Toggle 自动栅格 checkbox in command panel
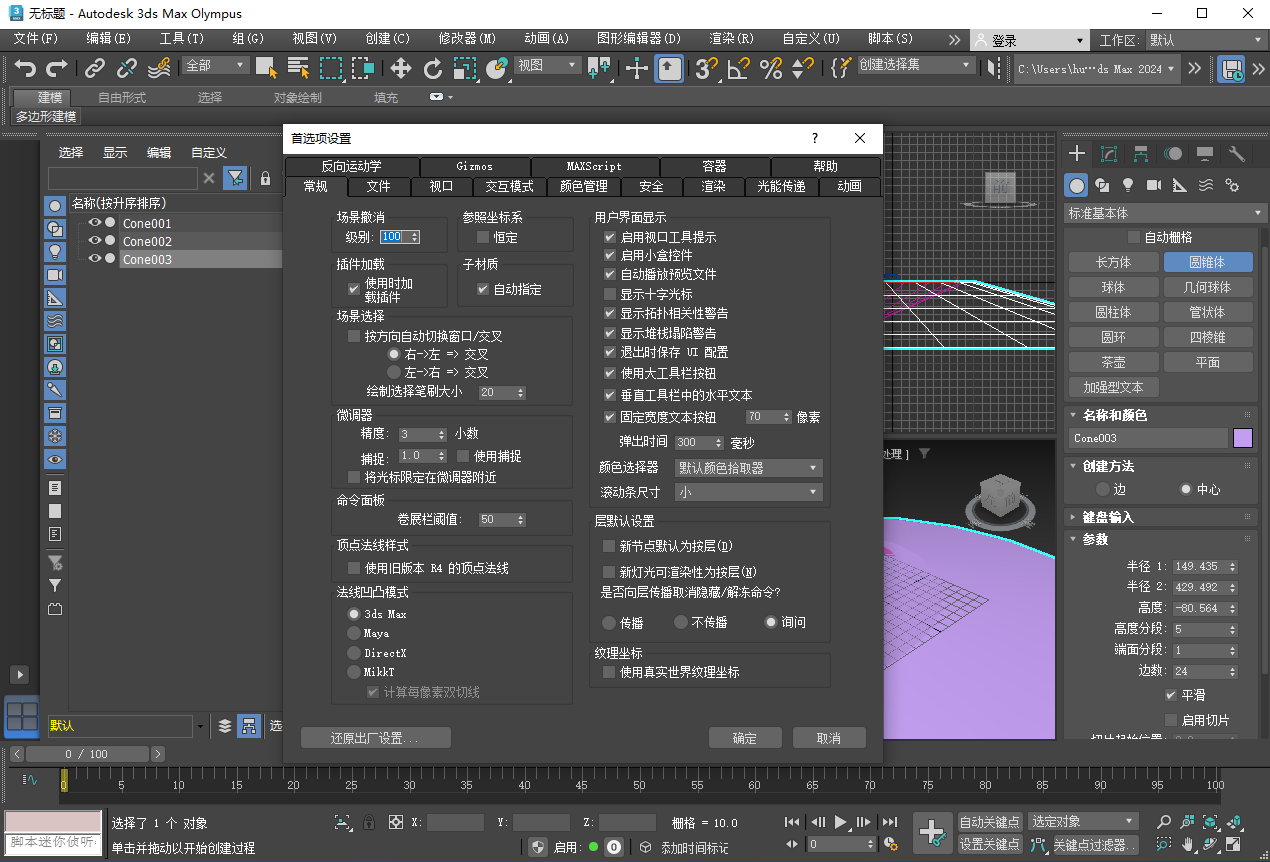The image size is (1270, 862). tap(1133, 237)
